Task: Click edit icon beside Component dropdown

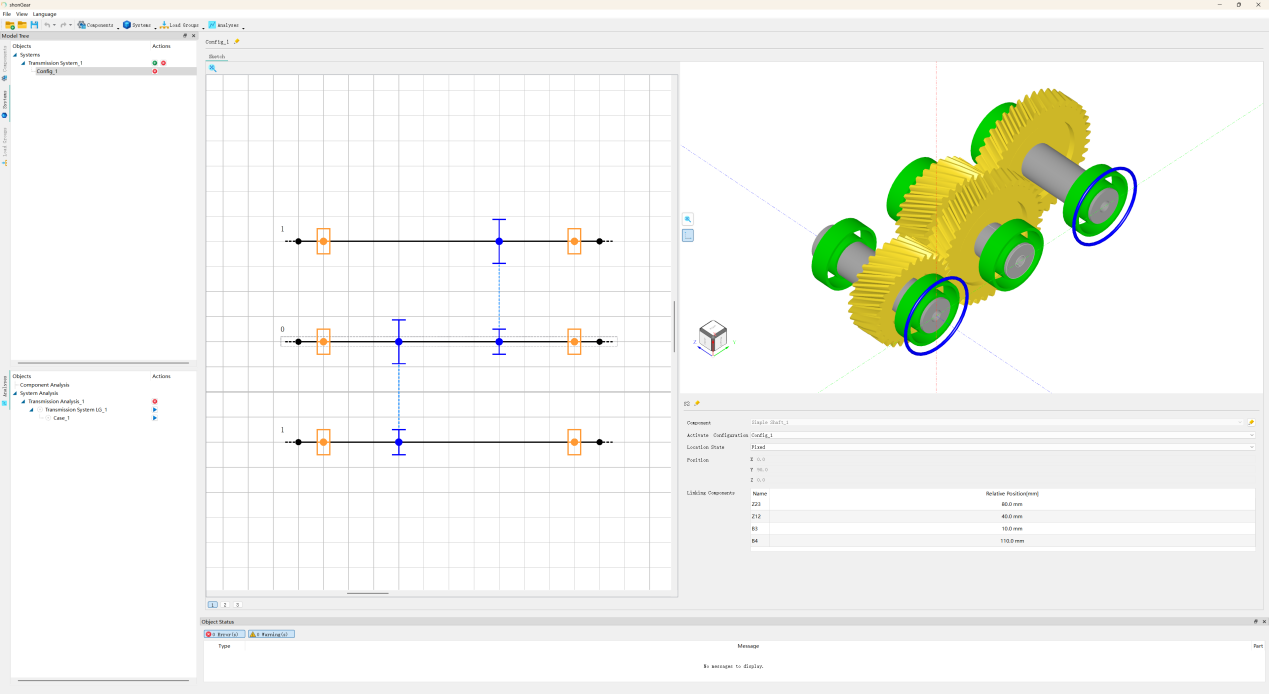Action: (x=1251, y=422)
